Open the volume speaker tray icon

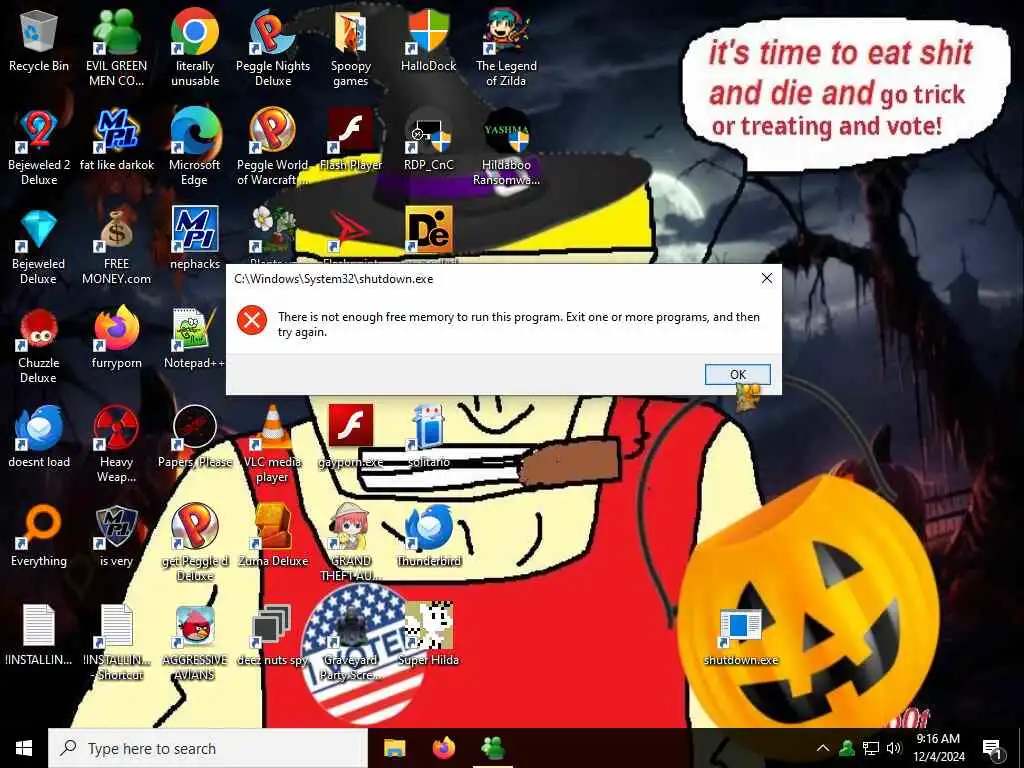tap(894, 748)
